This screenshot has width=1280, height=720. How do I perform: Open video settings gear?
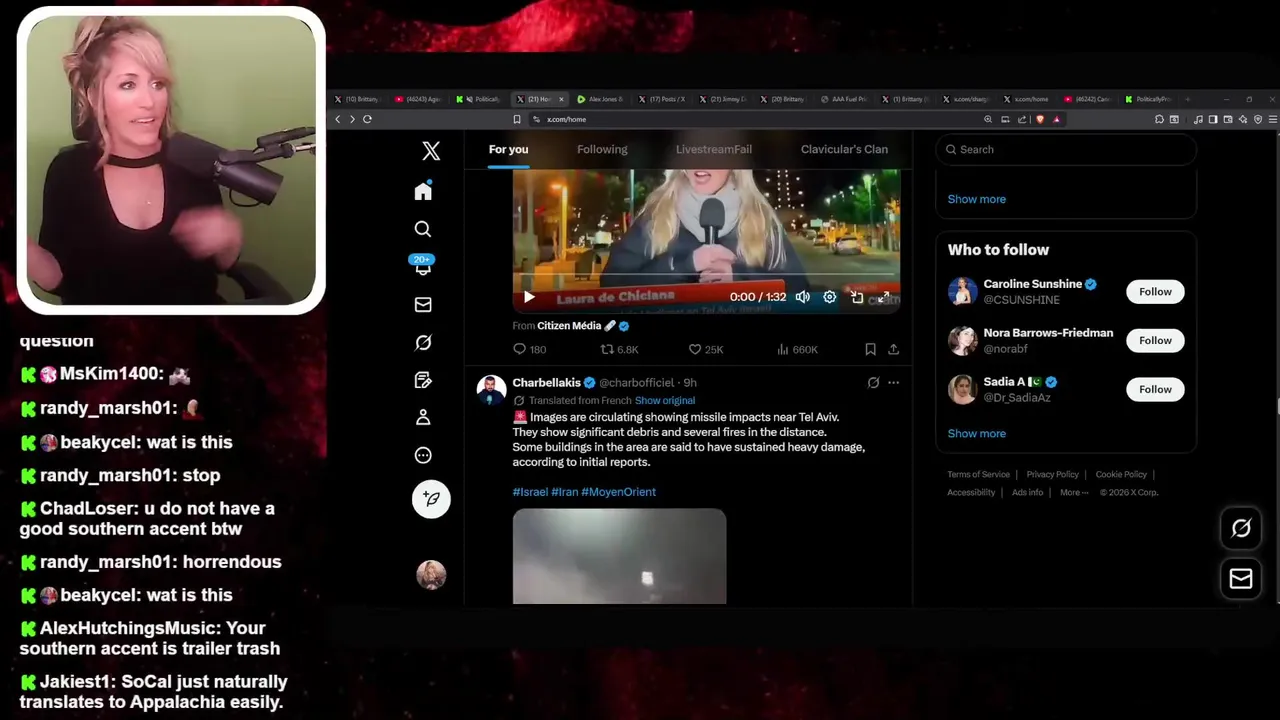coord(829,297)
